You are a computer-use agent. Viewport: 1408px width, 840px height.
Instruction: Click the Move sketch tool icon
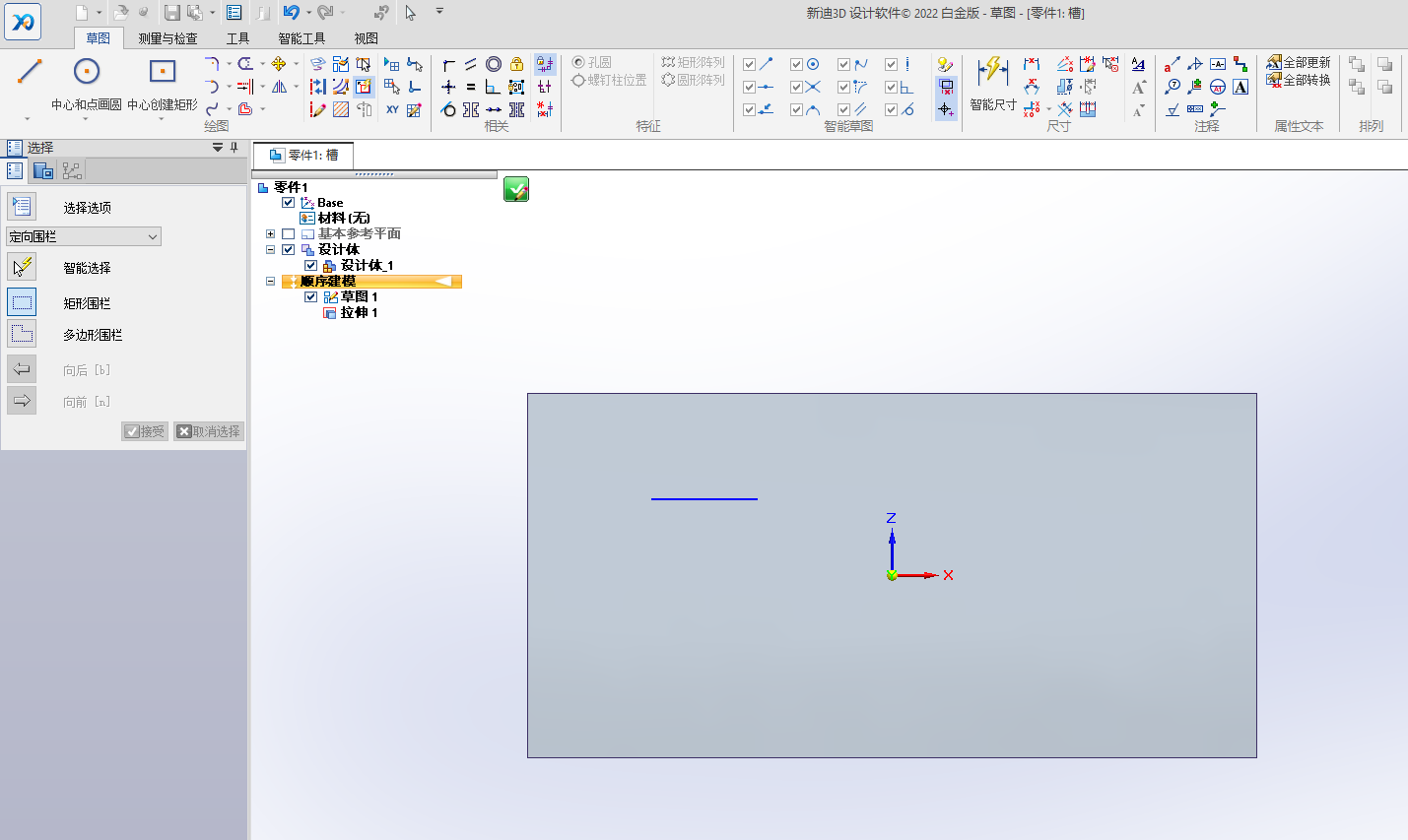[x=279, y=64]
